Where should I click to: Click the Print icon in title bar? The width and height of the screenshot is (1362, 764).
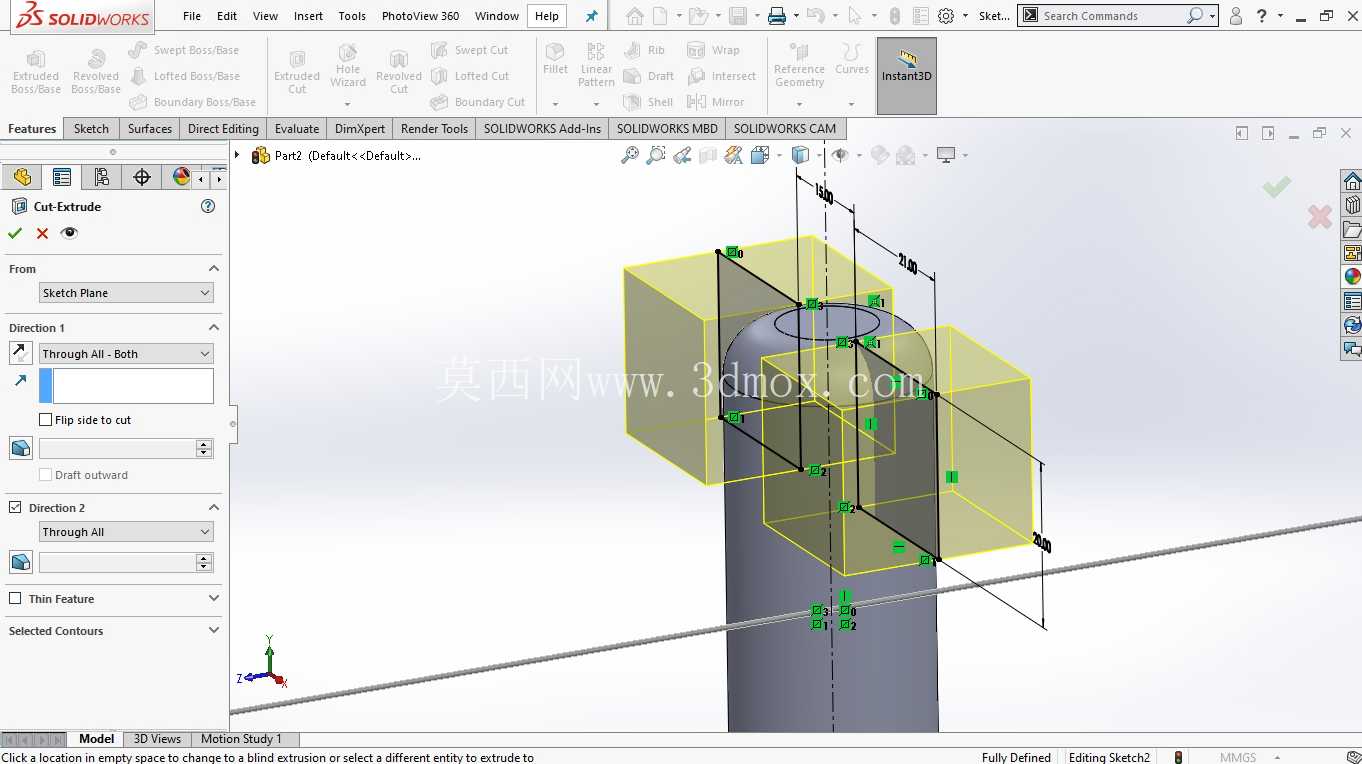pos(777,16)
